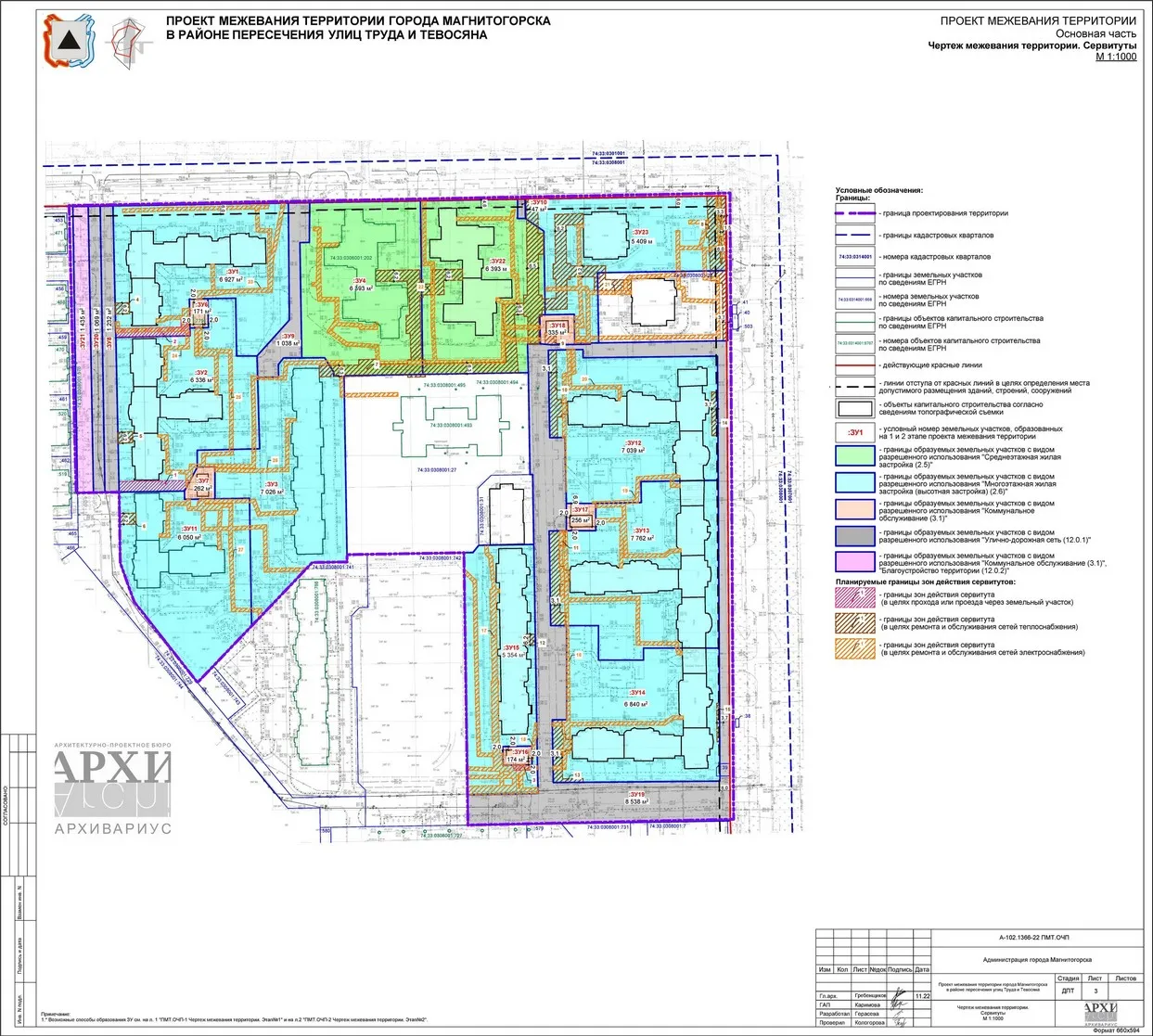Click the main title 'ПРОЕКТ МЕЖЕВАНИЯ ТЕРРИТОРИИ ГОРОДА МАГНИТОГОРСКА'
Image resolution: width=1153 pixels, height=1036 pixels.
pos(357,20)
